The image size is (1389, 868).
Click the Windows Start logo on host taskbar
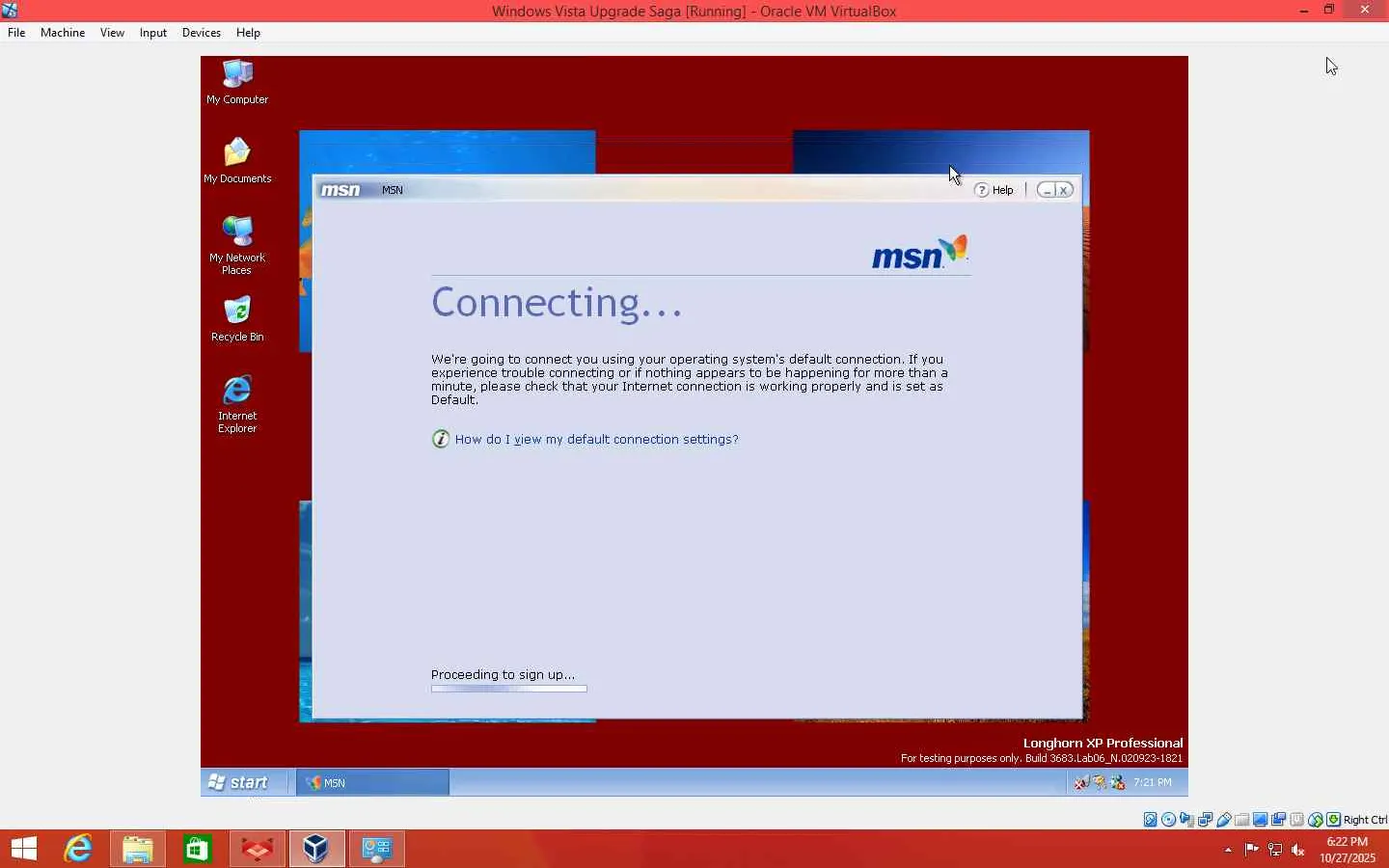tap(24, 849)
